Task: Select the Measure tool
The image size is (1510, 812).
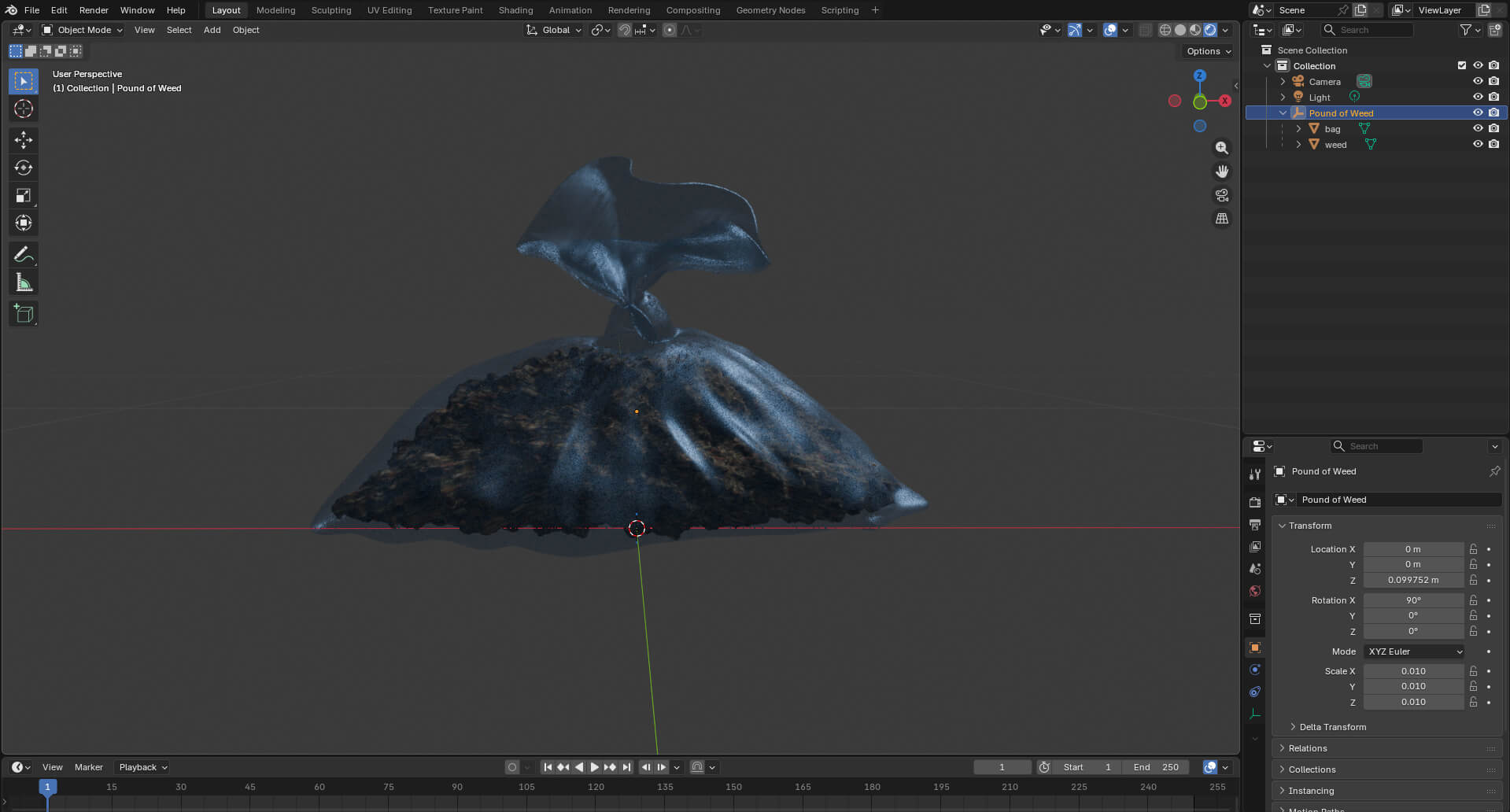Action: point(24,282)
